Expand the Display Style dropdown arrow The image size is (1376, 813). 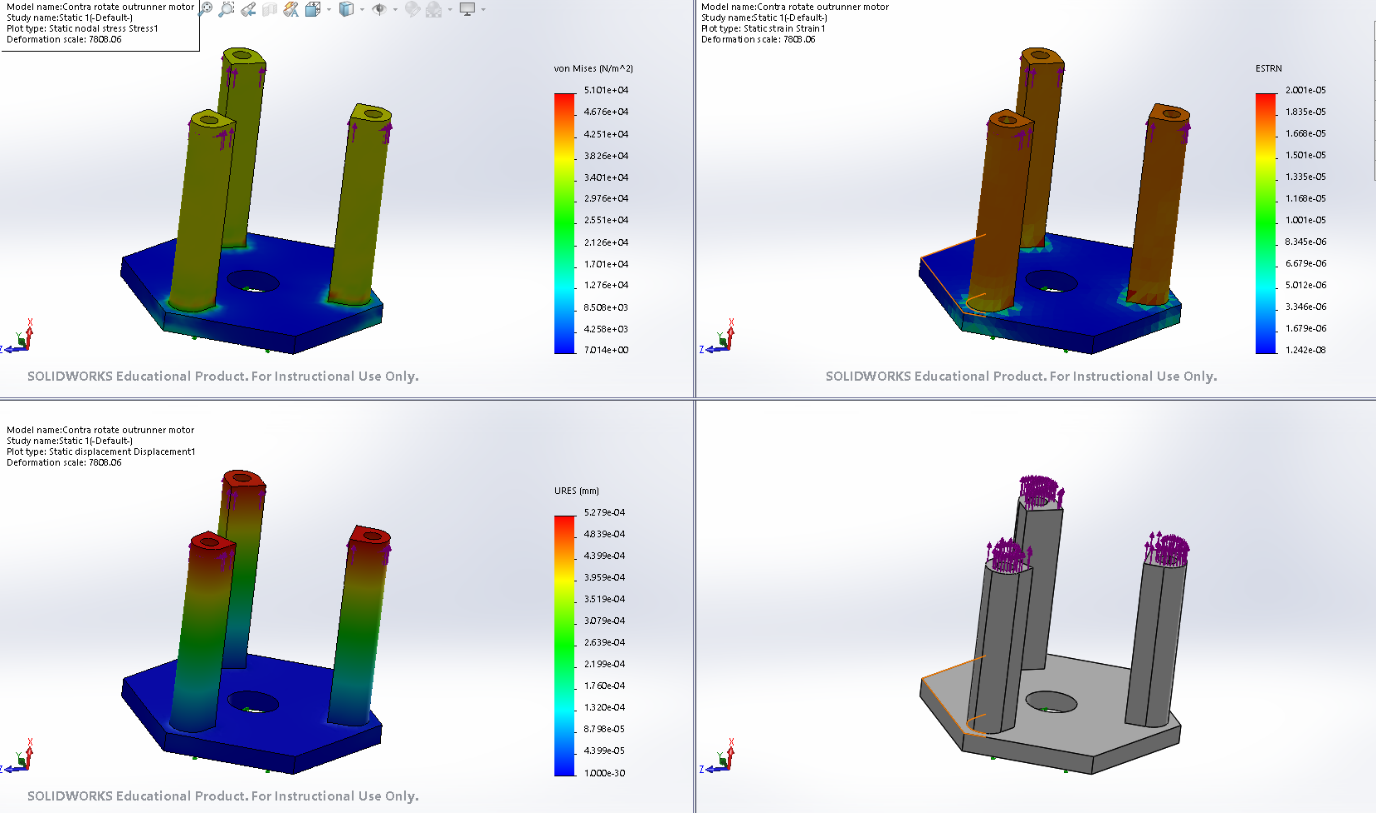(x=361, y=10)
